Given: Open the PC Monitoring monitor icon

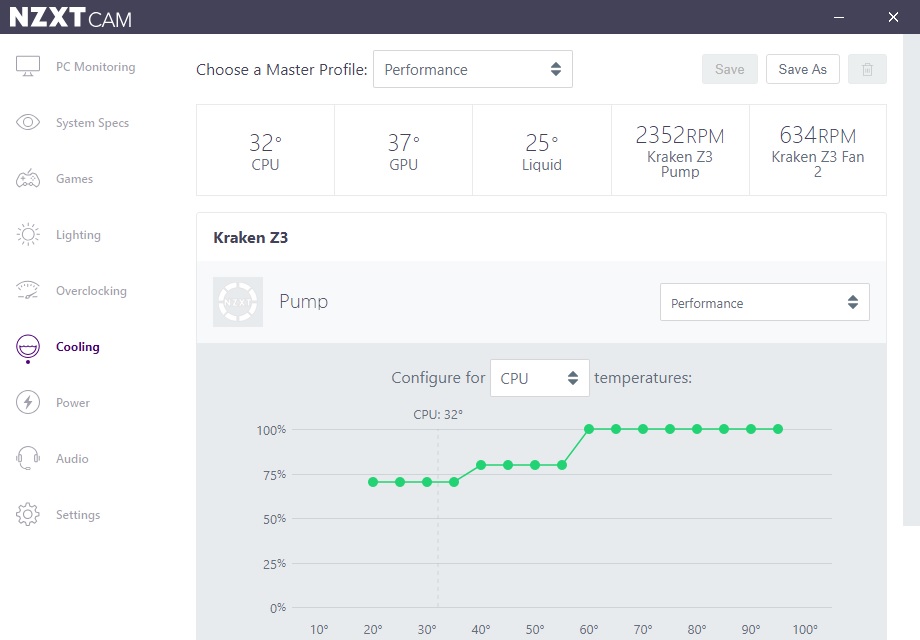Looking at the screenshot, I should (x=28, y=66).
